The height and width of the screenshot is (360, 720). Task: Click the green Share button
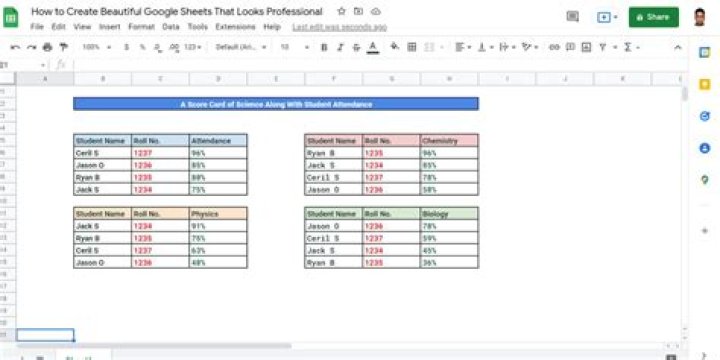point(653,17)
